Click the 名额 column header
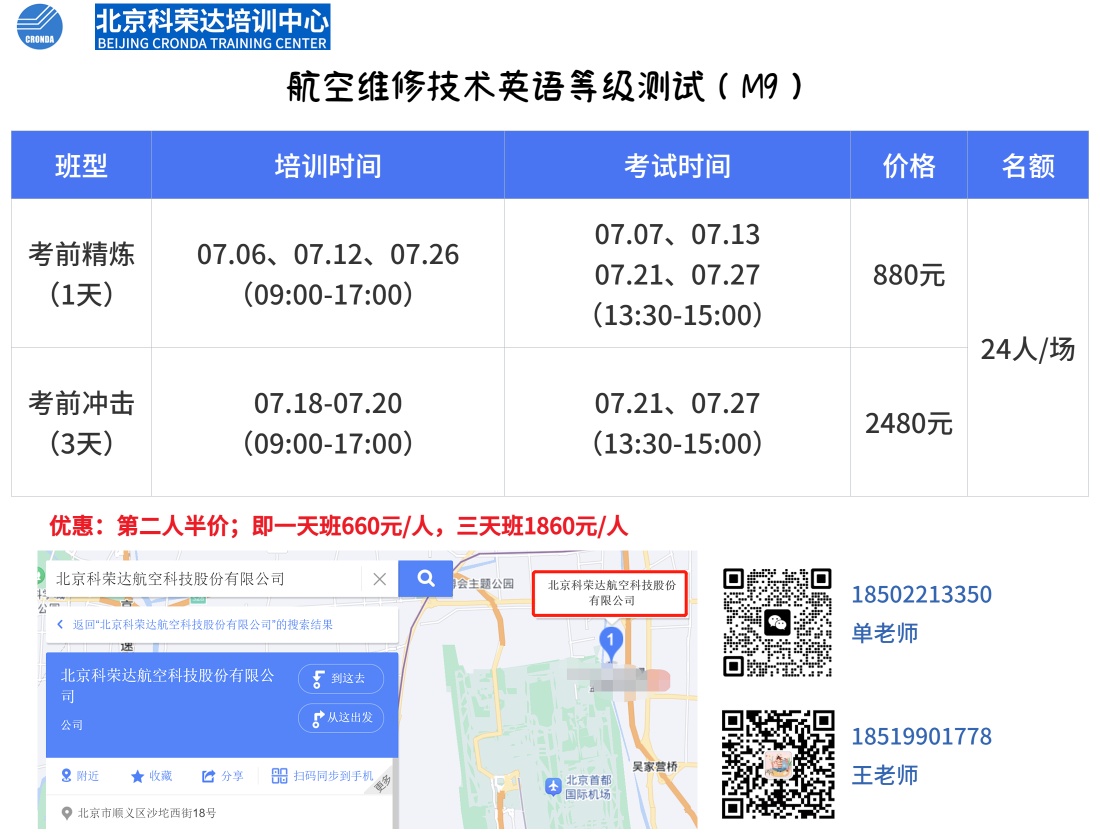Viewport: 1100px width, 836px height. [1028, 166]
